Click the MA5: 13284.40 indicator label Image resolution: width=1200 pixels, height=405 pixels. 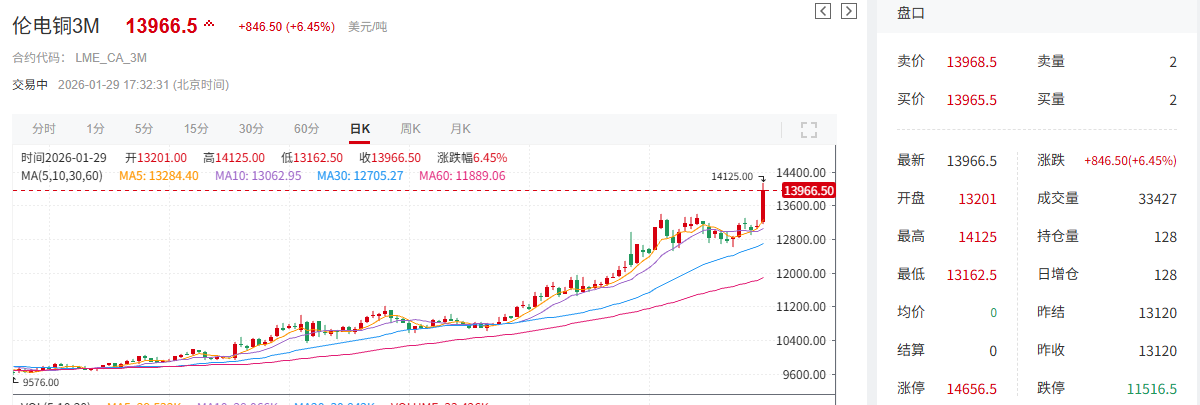[x=159, y=176]
